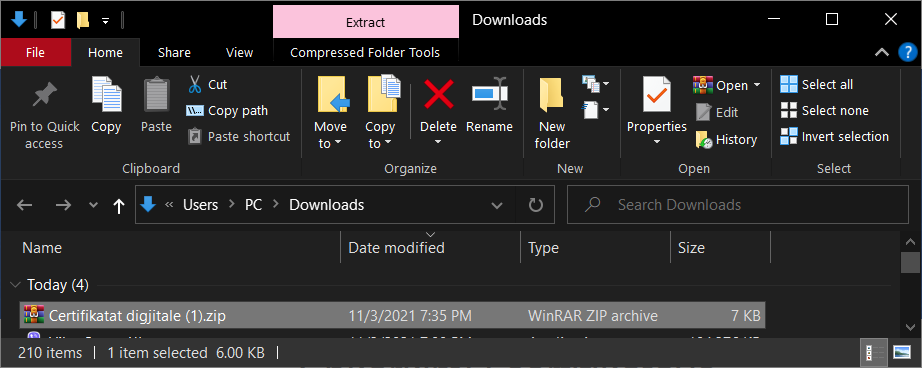The width and height of the screenshot is (922, 368).
Task: Delete the selected file with red X
Action: click(x=439, y=95)
